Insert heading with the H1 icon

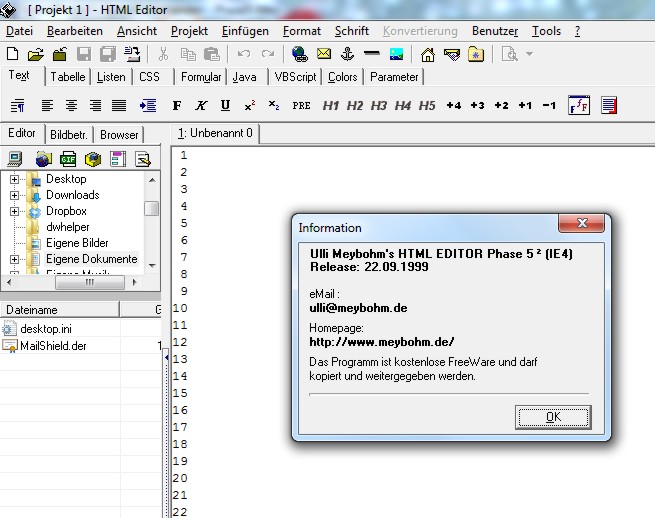tap(331, 105)
